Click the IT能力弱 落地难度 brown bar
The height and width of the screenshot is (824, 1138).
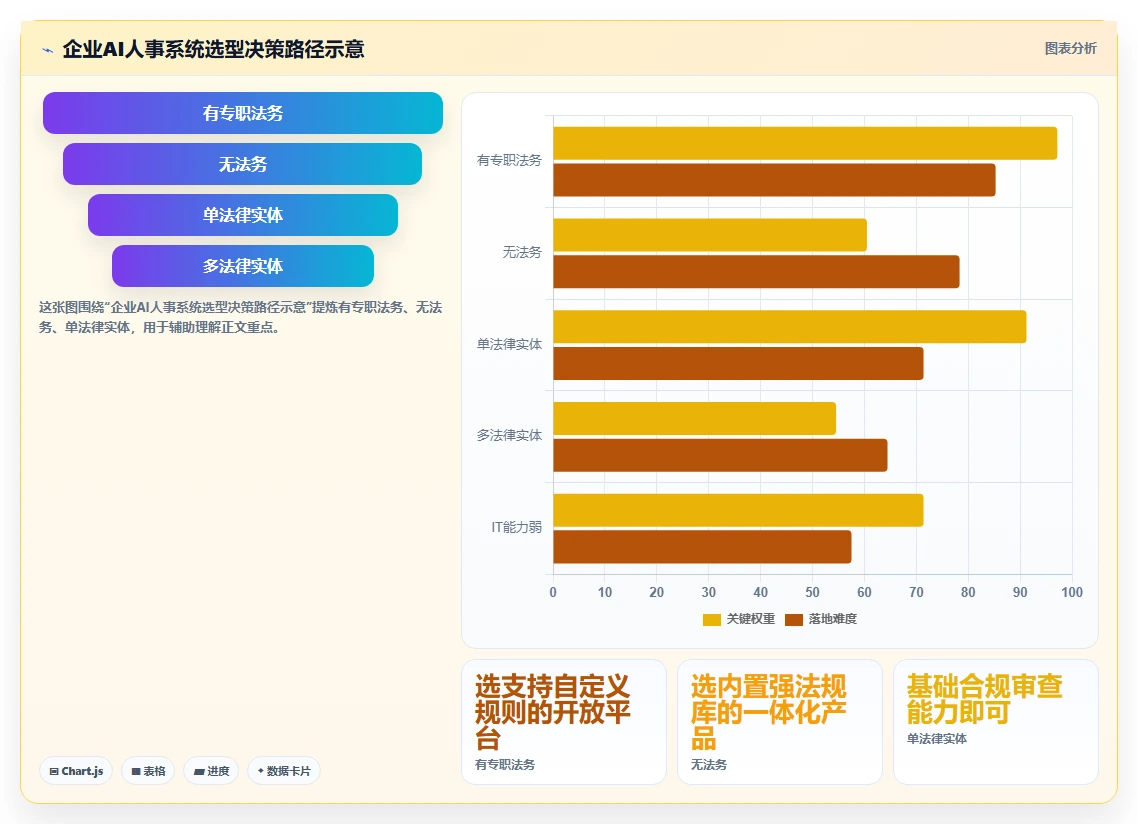point(702,547)
